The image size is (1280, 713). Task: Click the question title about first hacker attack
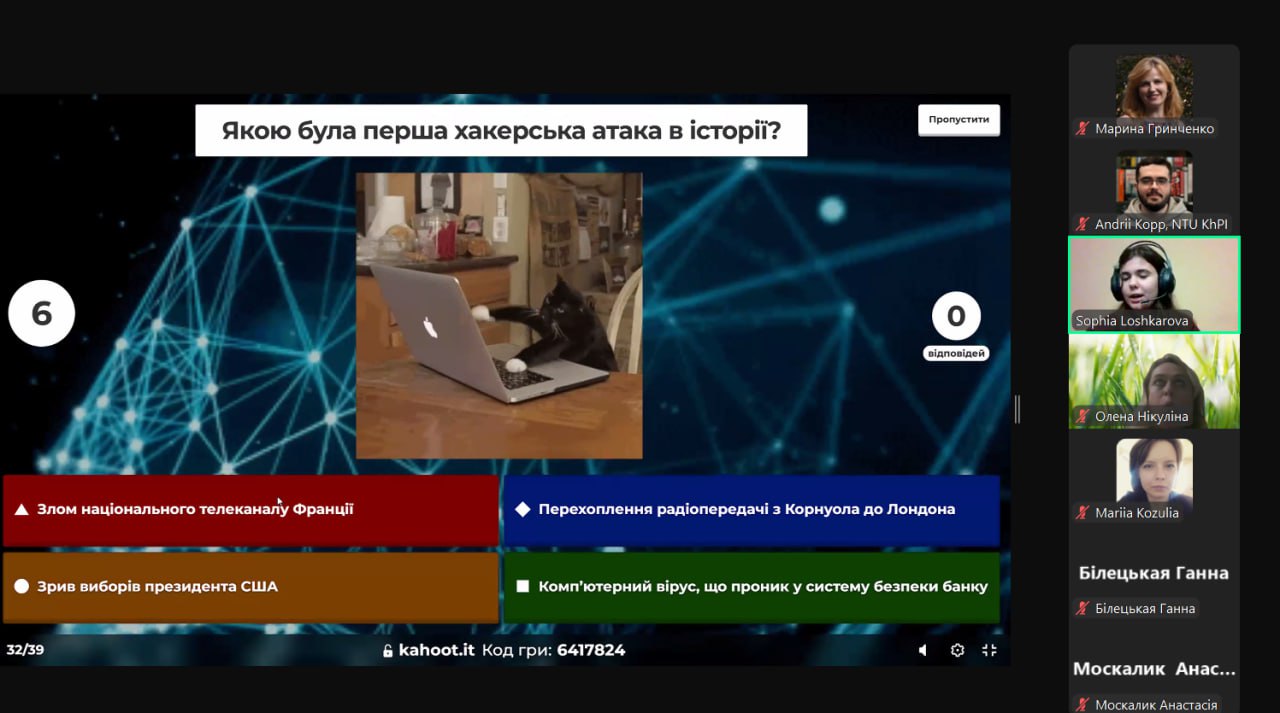(x=501, y=130)
